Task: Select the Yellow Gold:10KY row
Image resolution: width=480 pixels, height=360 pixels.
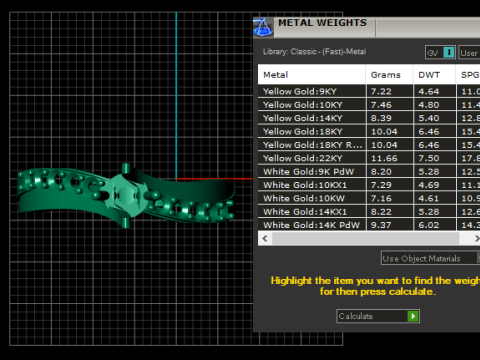Action: tap(369, 105)
